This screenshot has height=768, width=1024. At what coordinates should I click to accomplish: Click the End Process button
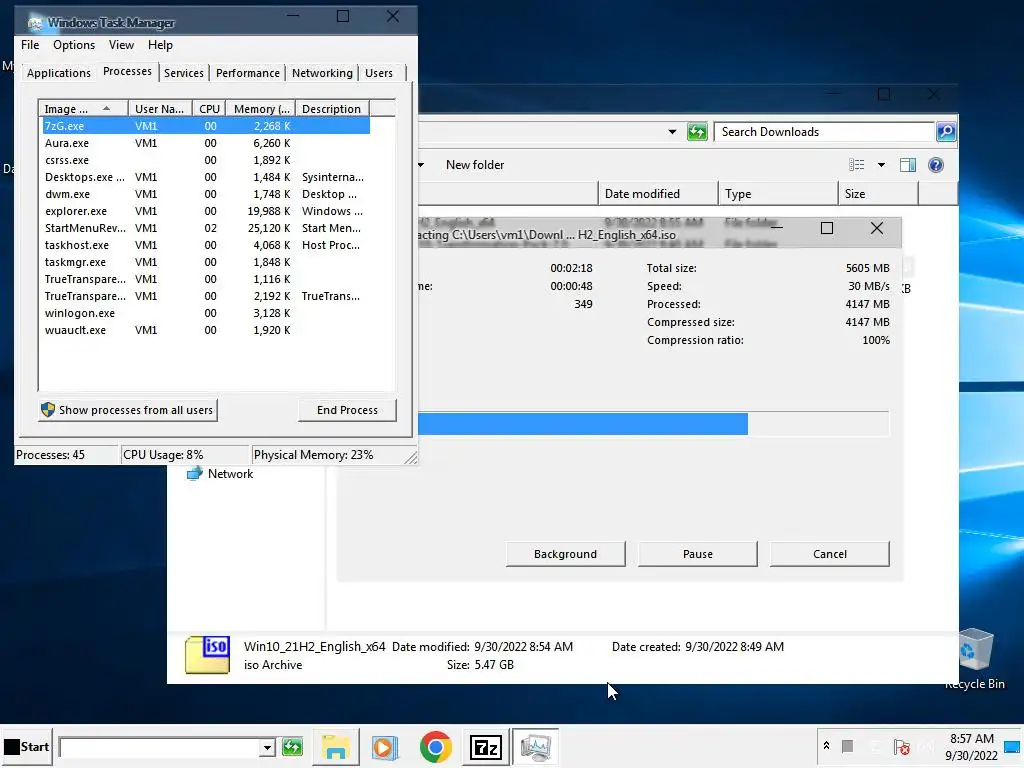coord(347,410)
